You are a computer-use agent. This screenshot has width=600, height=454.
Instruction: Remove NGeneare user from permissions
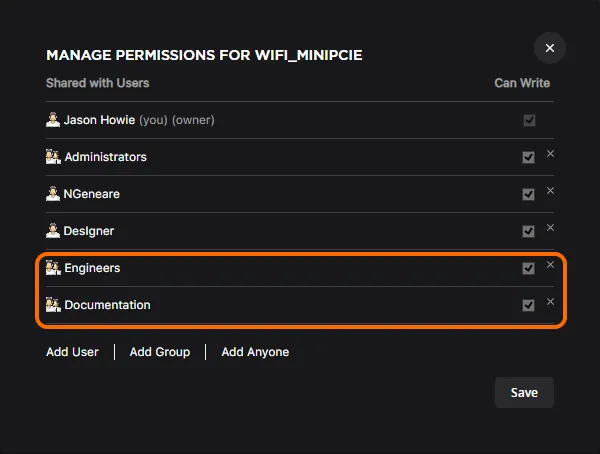click(x=550, y=191)
